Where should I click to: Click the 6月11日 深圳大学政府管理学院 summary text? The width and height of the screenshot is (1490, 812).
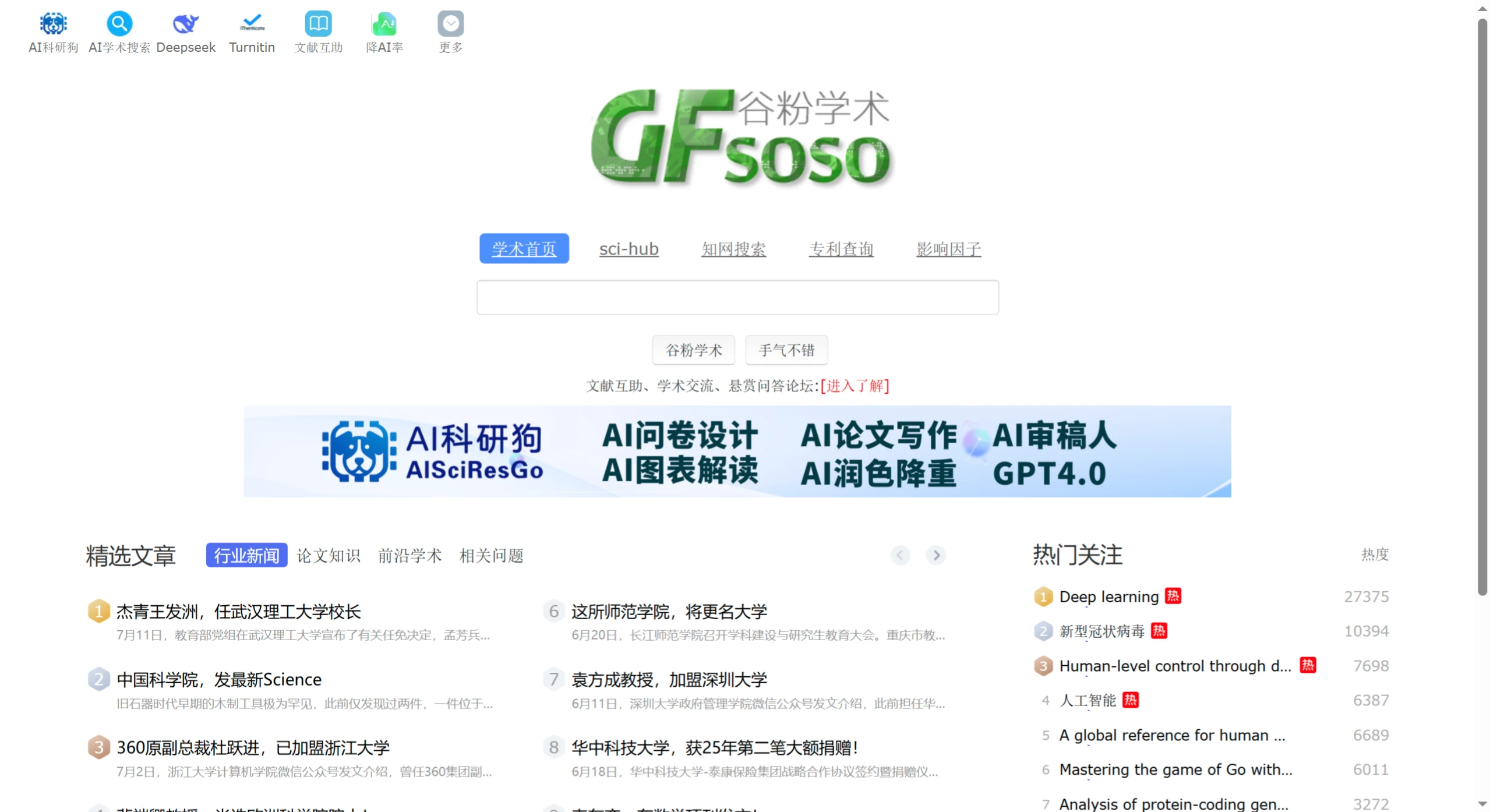(758, 704)
